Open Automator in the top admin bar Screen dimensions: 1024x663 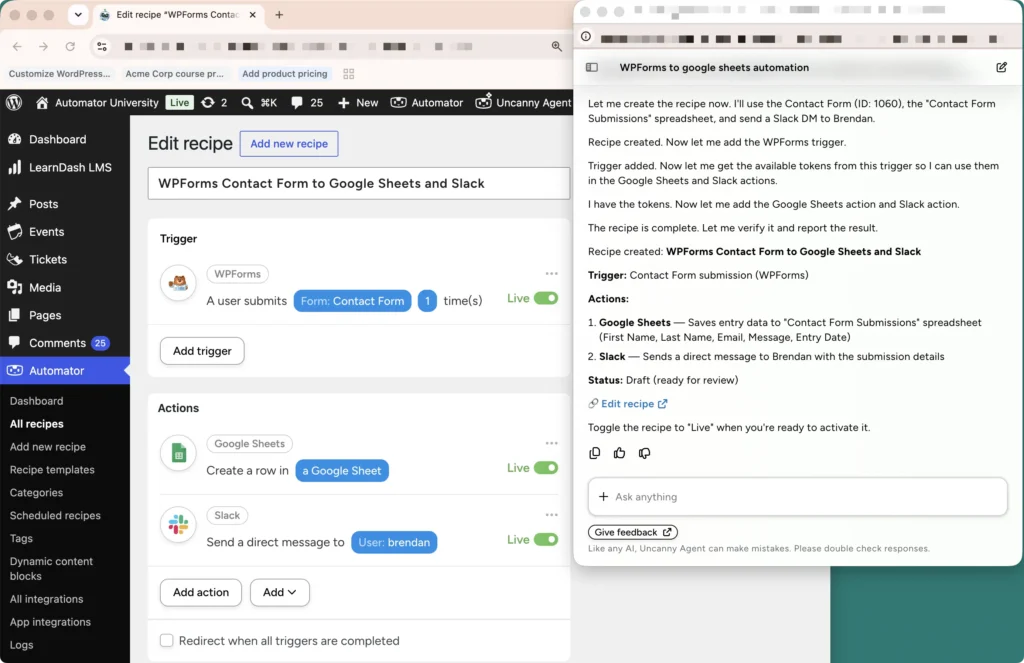coord(426,103)
